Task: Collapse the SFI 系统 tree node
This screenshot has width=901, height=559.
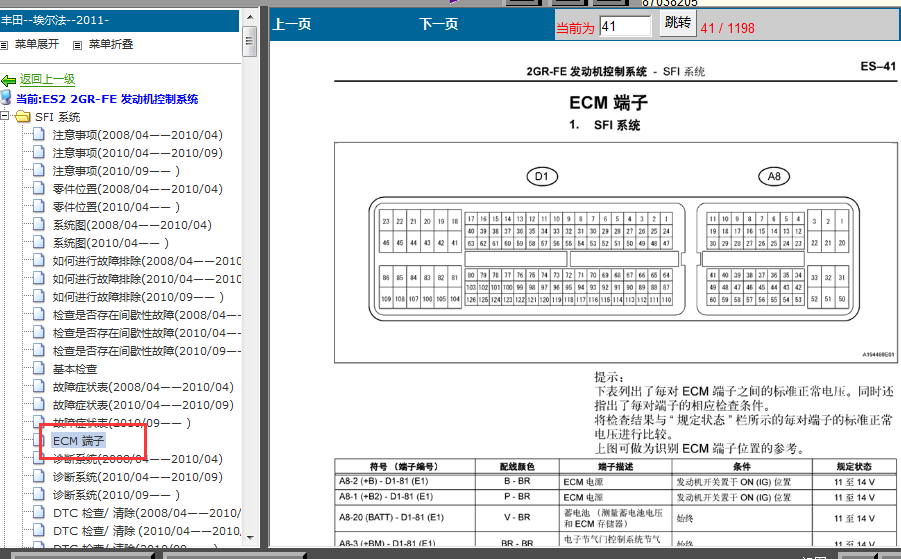Action: point(5,115)
